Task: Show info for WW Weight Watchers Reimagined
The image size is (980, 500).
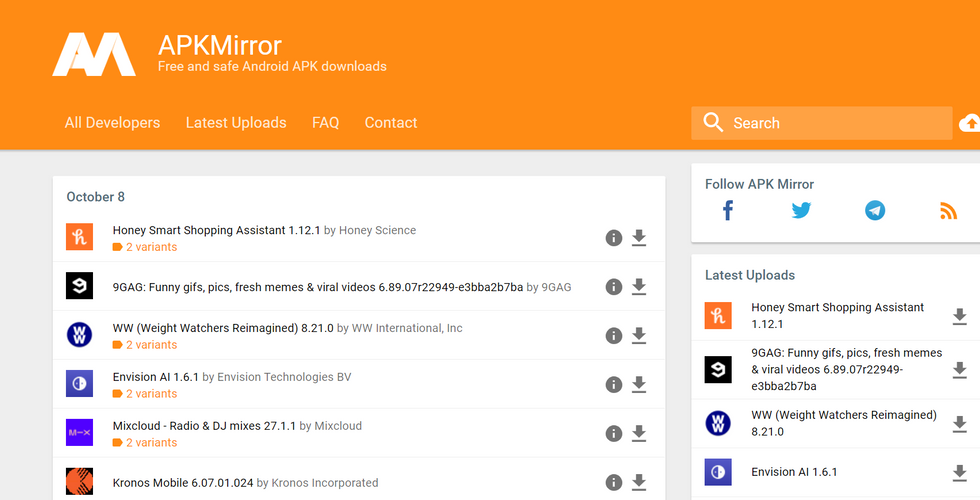Action: click(x=614, y=336)
